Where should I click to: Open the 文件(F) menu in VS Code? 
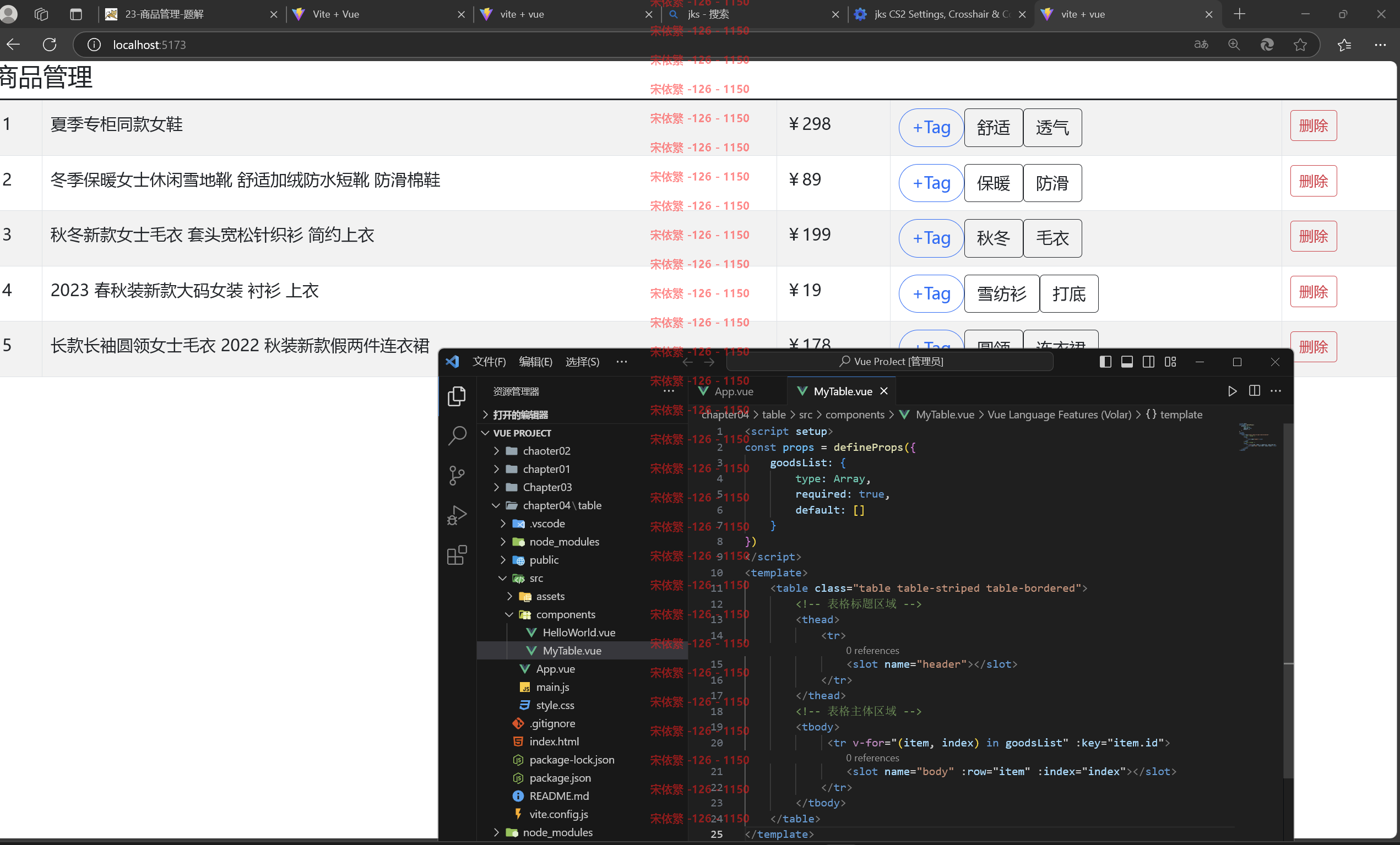point(489,362)
